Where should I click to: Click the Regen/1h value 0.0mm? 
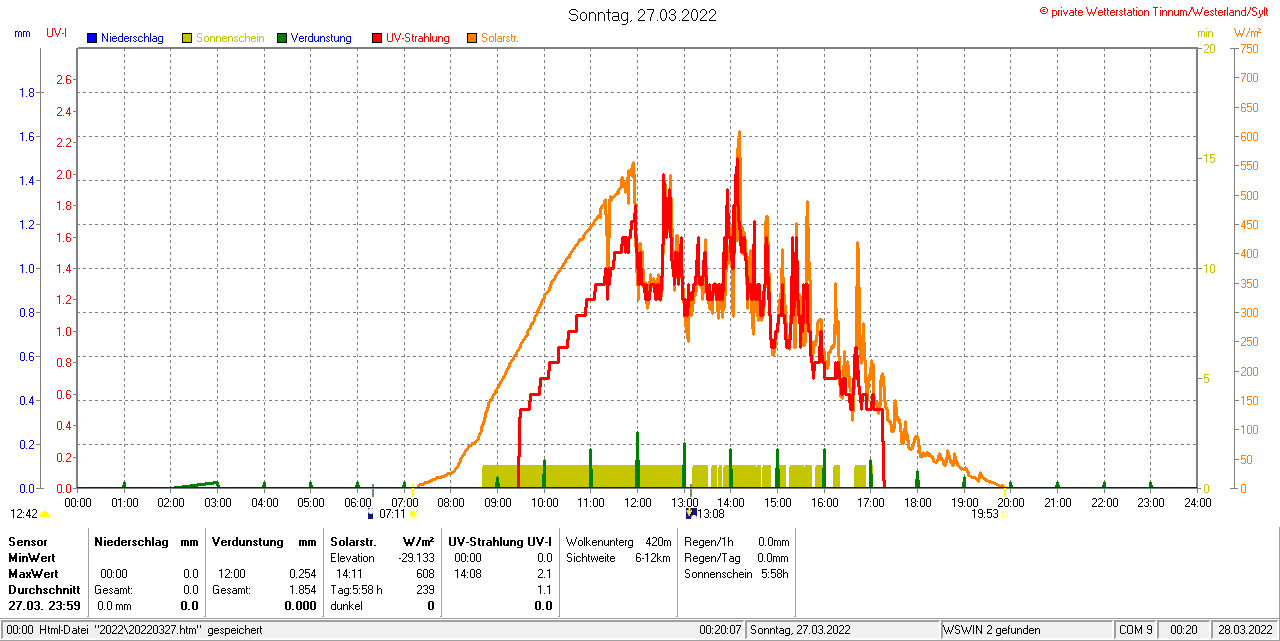[773, 541]
